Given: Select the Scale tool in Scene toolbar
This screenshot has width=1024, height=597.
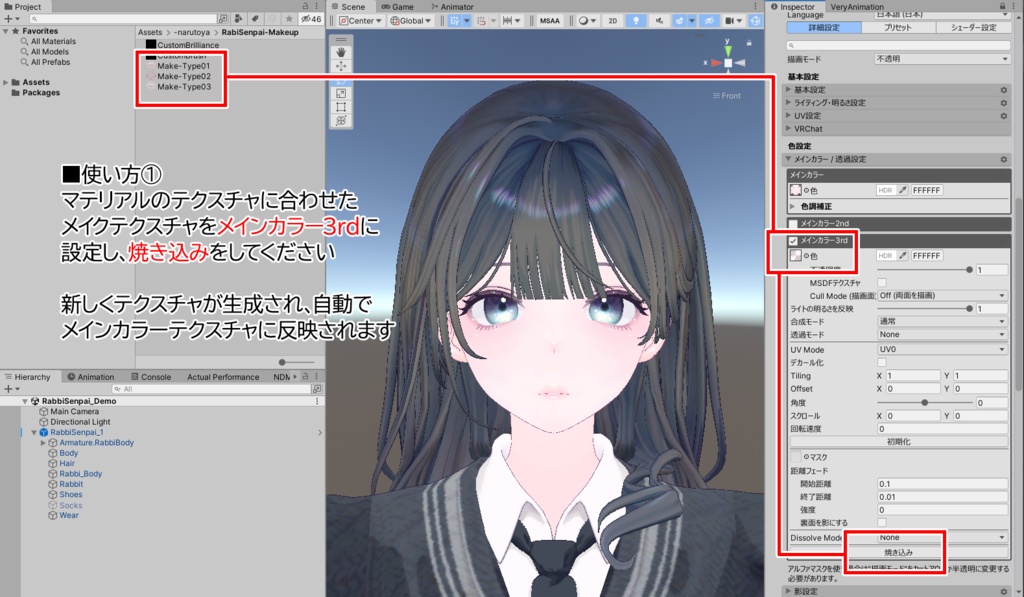Looking at the screenshot, I should pos(341,93).
